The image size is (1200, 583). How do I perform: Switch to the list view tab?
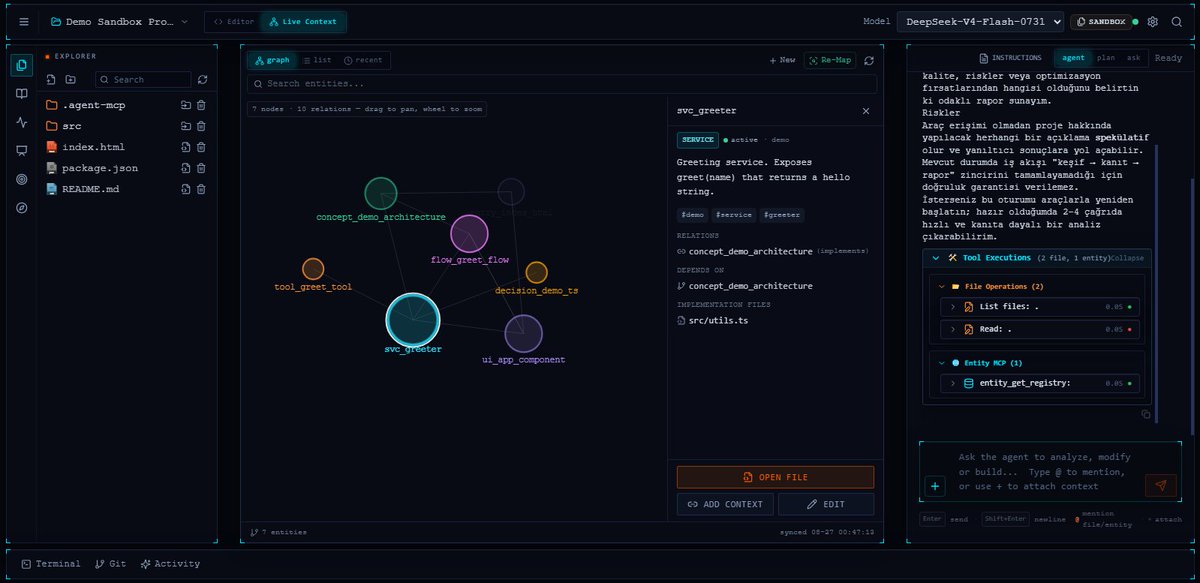coord(316,60)
